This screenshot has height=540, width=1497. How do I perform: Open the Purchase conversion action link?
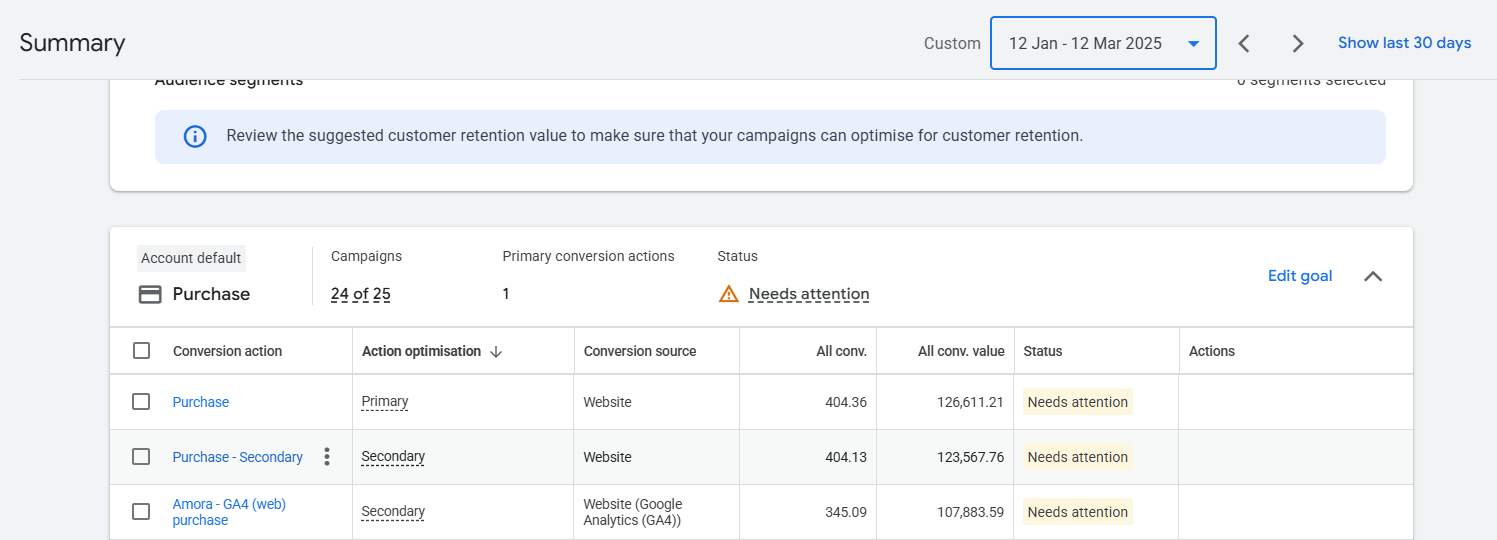point(201,402)
